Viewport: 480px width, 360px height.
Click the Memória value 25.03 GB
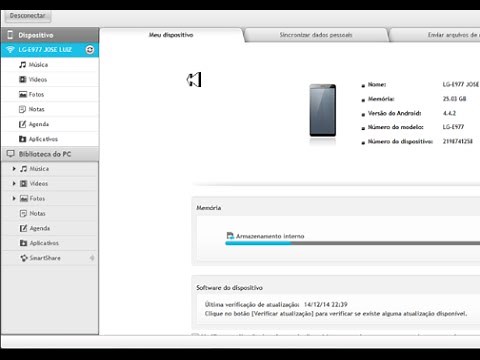454,99
